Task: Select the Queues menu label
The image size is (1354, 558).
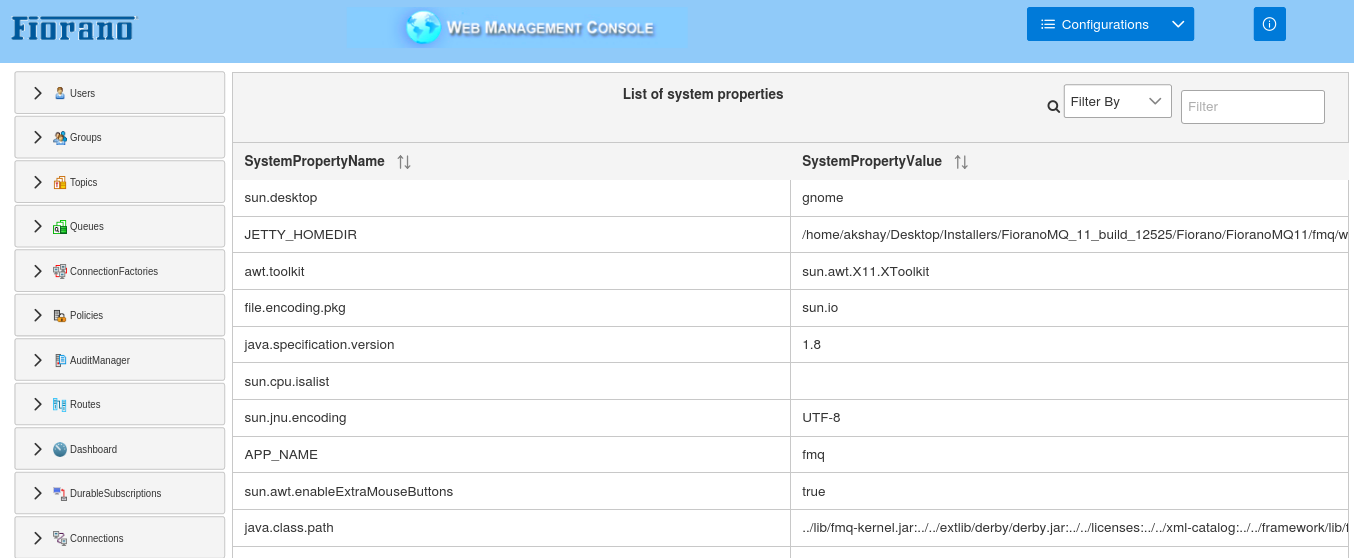Action: pyautogui.click(x=86, y=226)
